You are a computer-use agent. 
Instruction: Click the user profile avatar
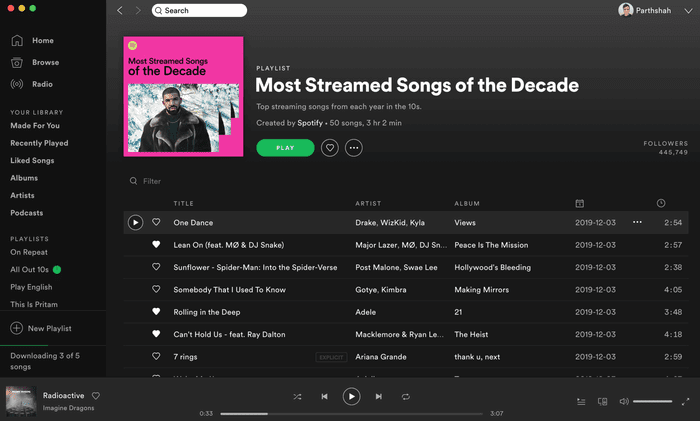click(625, 10)
